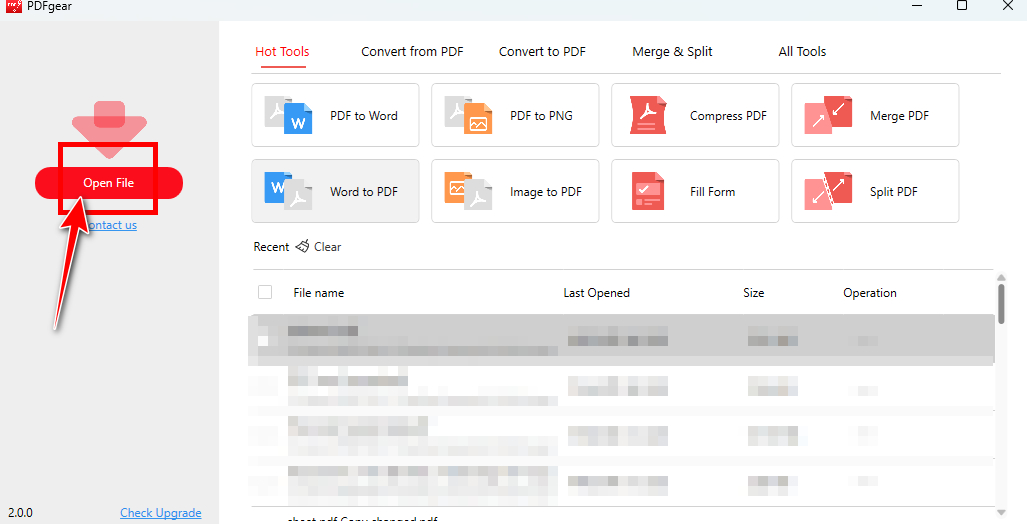
Task: Open the PDF to Word converter
Action: tap(335, 115)
